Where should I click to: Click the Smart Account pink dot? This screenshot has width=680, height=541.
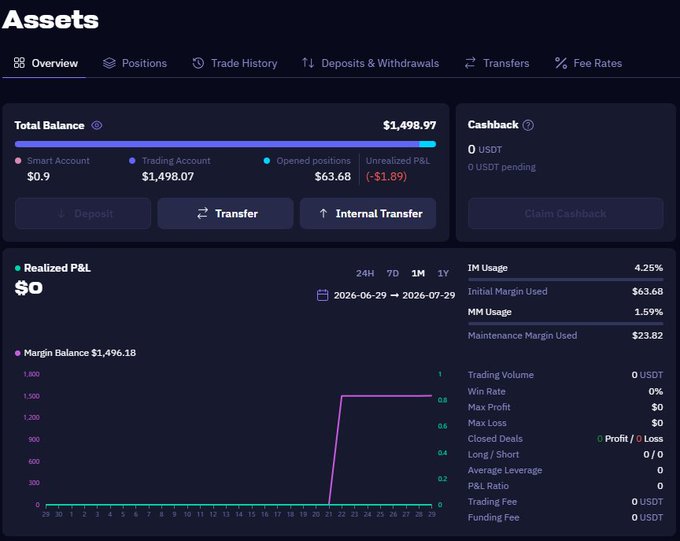point(18,161)
